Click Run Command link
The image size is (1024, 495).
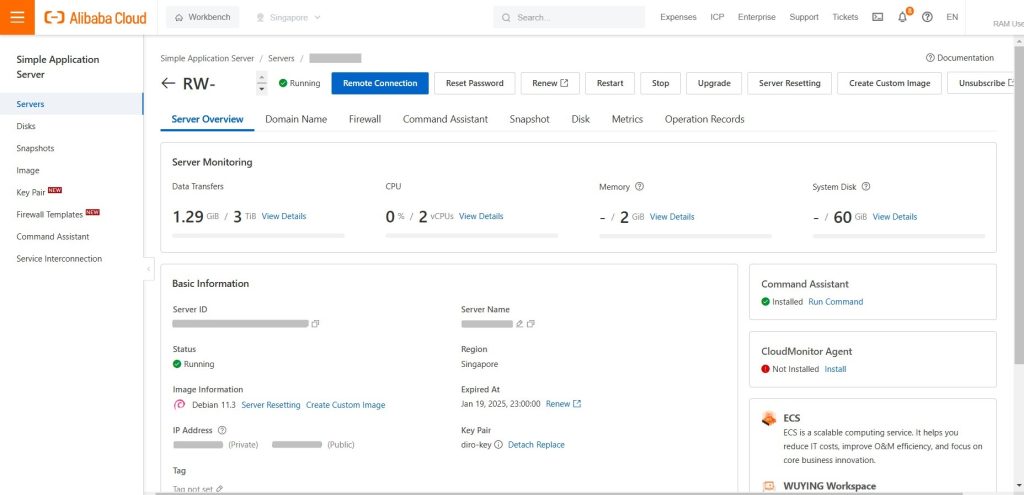835,302
